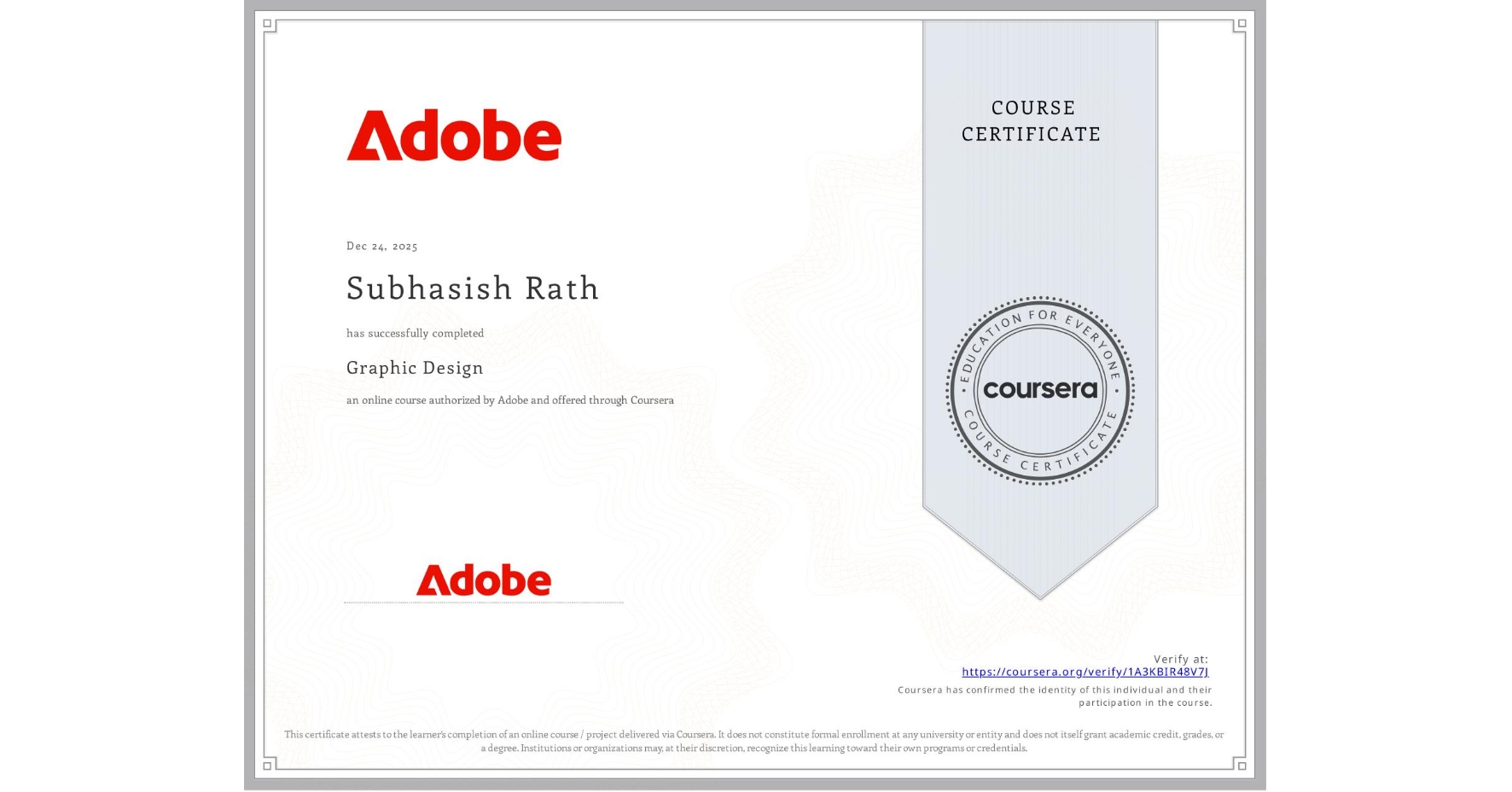Click the red Adobe logo at top

click(x=455, y=134)
